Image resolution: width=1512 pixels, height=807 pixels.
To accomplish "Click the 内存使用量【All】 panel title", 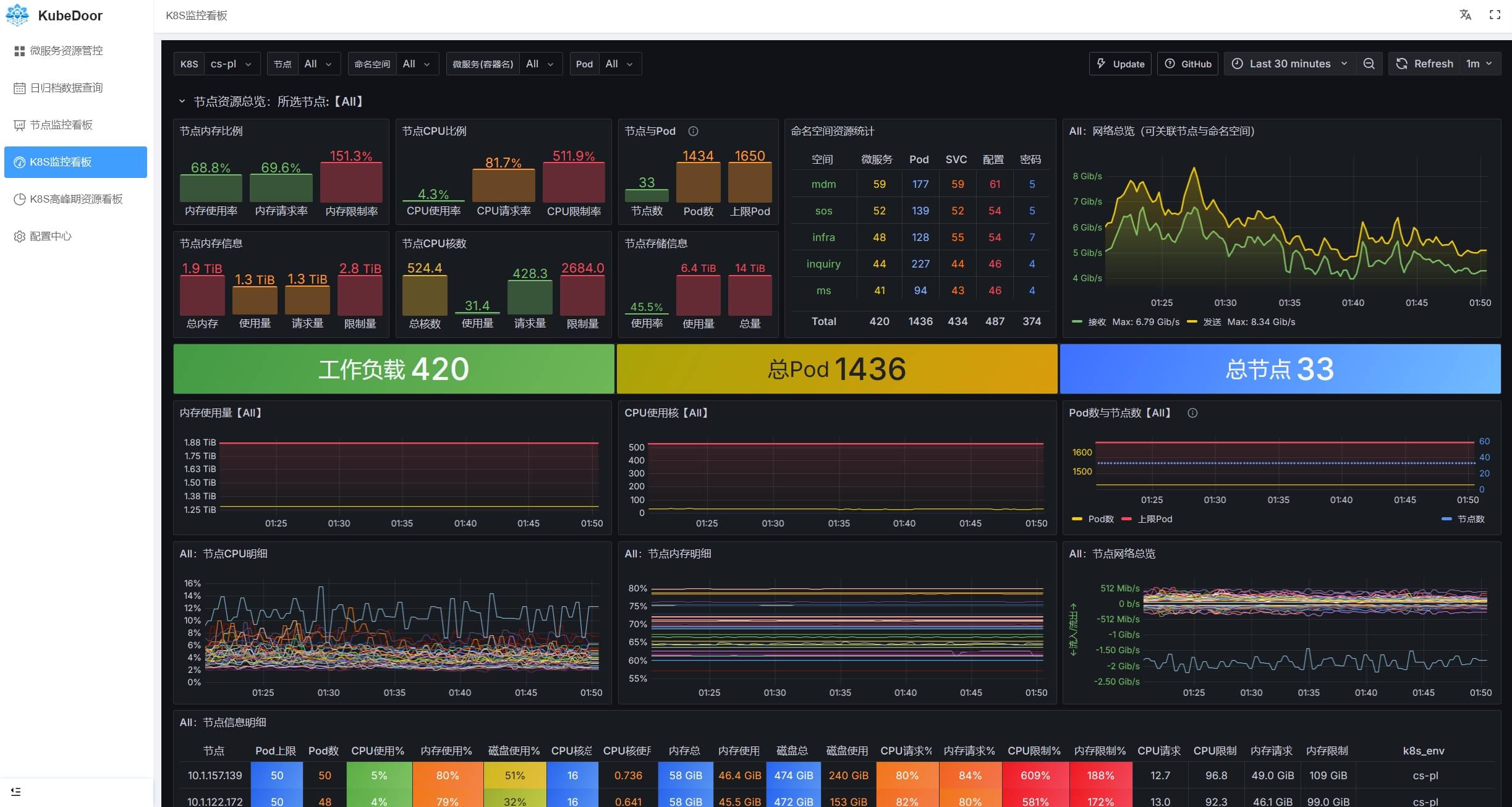I will pos(221,413).
